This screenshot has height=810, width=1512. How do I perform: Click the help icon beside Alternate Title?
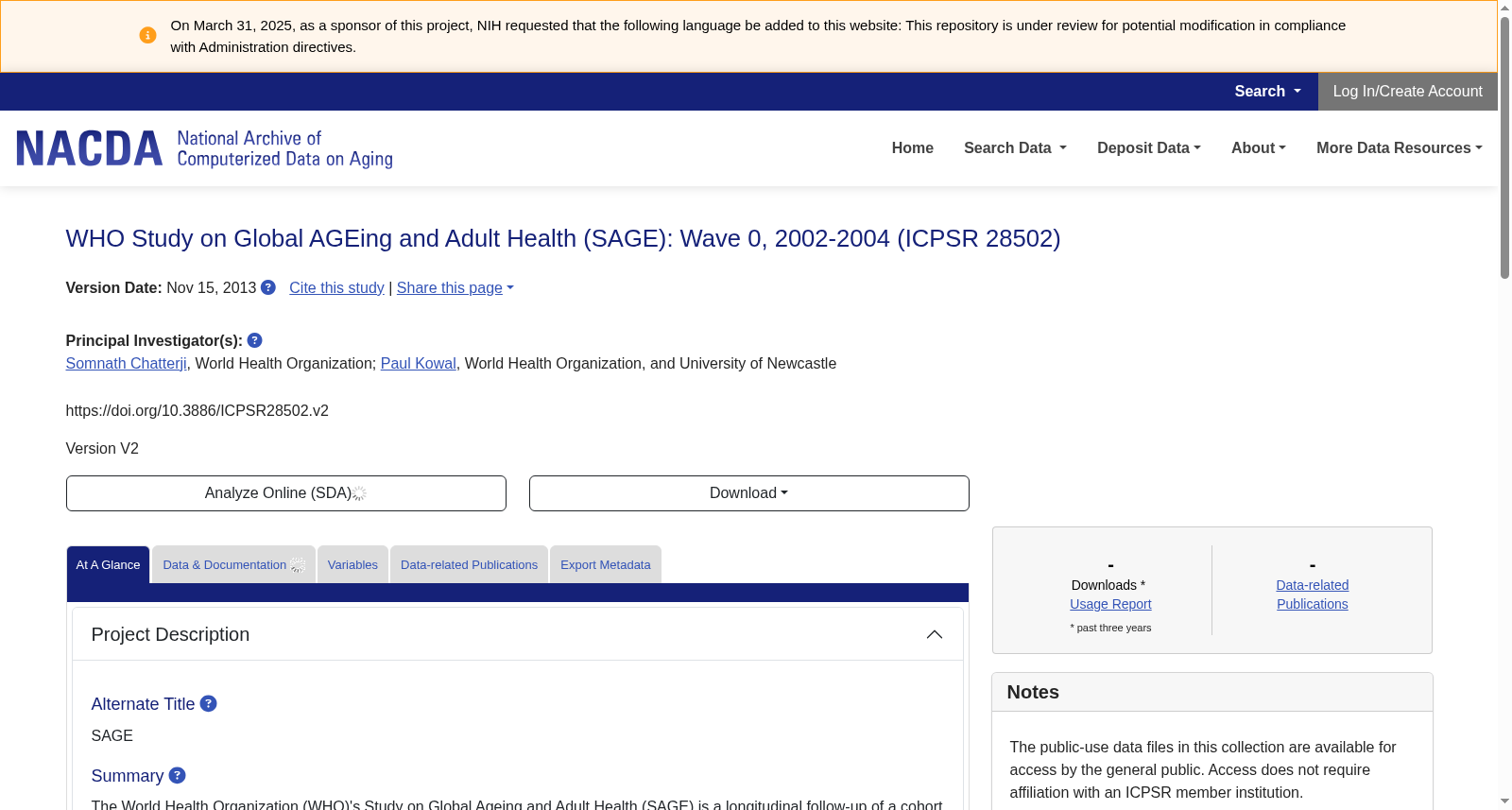tap(209, 703)
